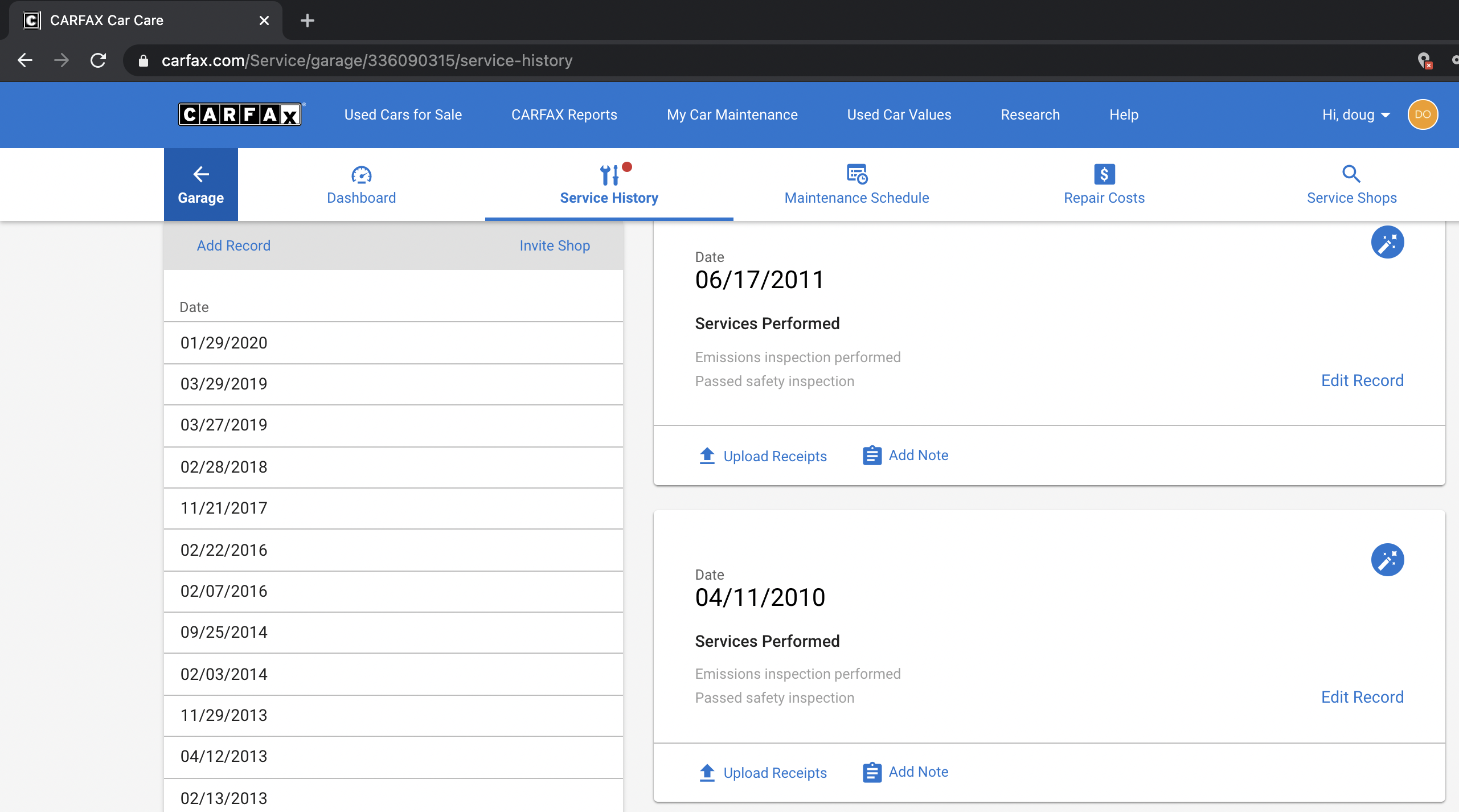
Task: Click Upload Receipts text in 04/11/2010 record
Action: point(775,773)
